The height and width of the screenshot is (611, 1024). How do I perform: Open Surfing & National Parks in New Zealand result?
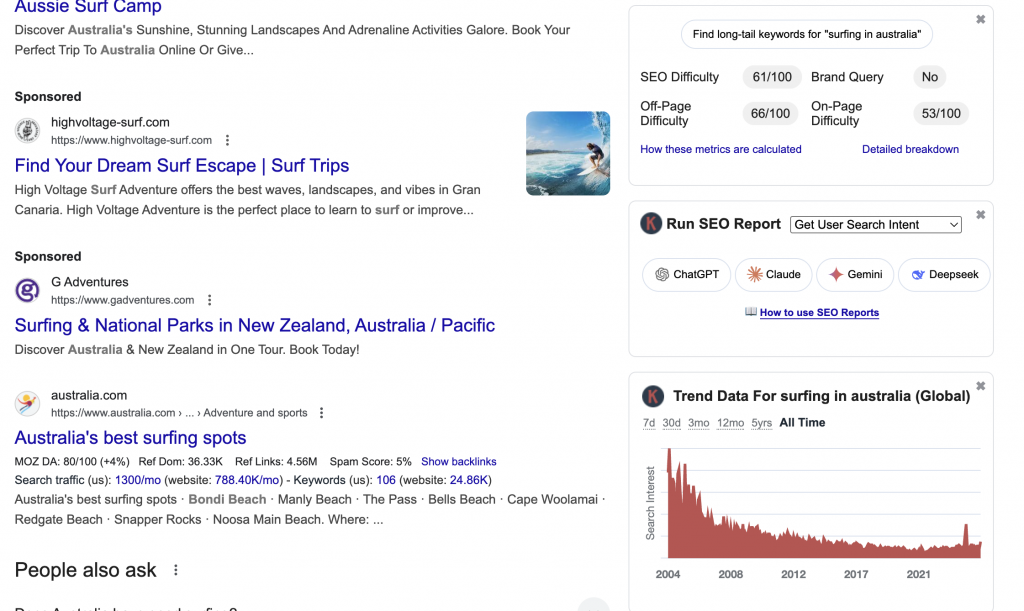255,326
